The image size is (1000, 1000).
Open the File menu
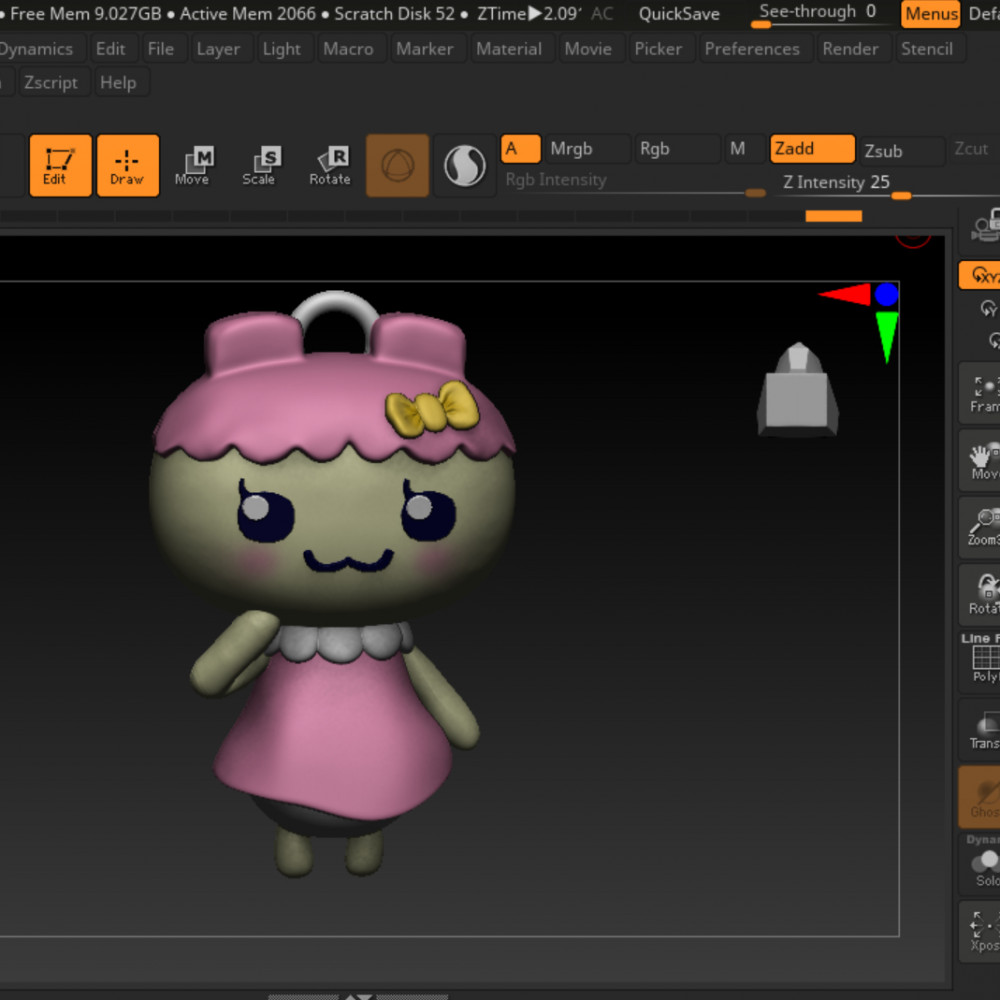(x=161, y=48)
